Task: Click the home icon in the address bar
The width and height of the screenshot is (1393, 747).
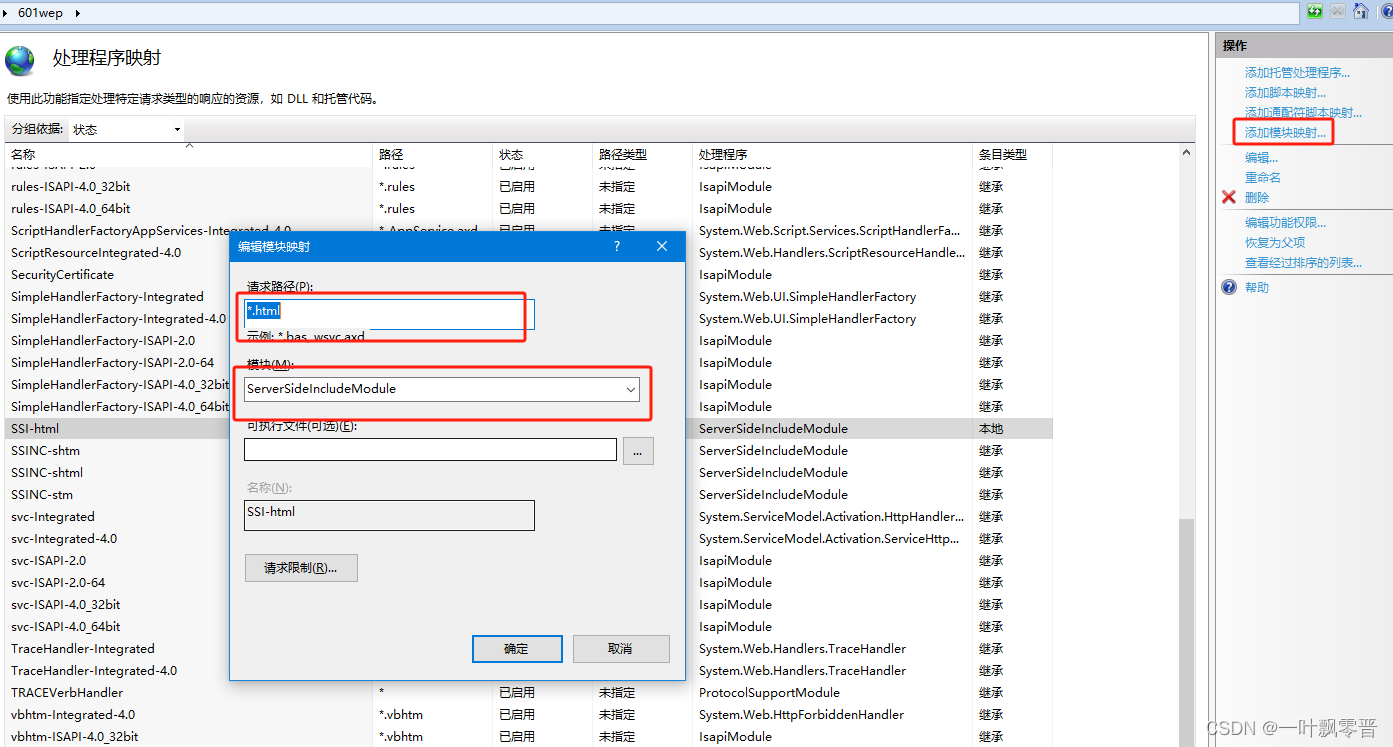Action: point(1361,11)
